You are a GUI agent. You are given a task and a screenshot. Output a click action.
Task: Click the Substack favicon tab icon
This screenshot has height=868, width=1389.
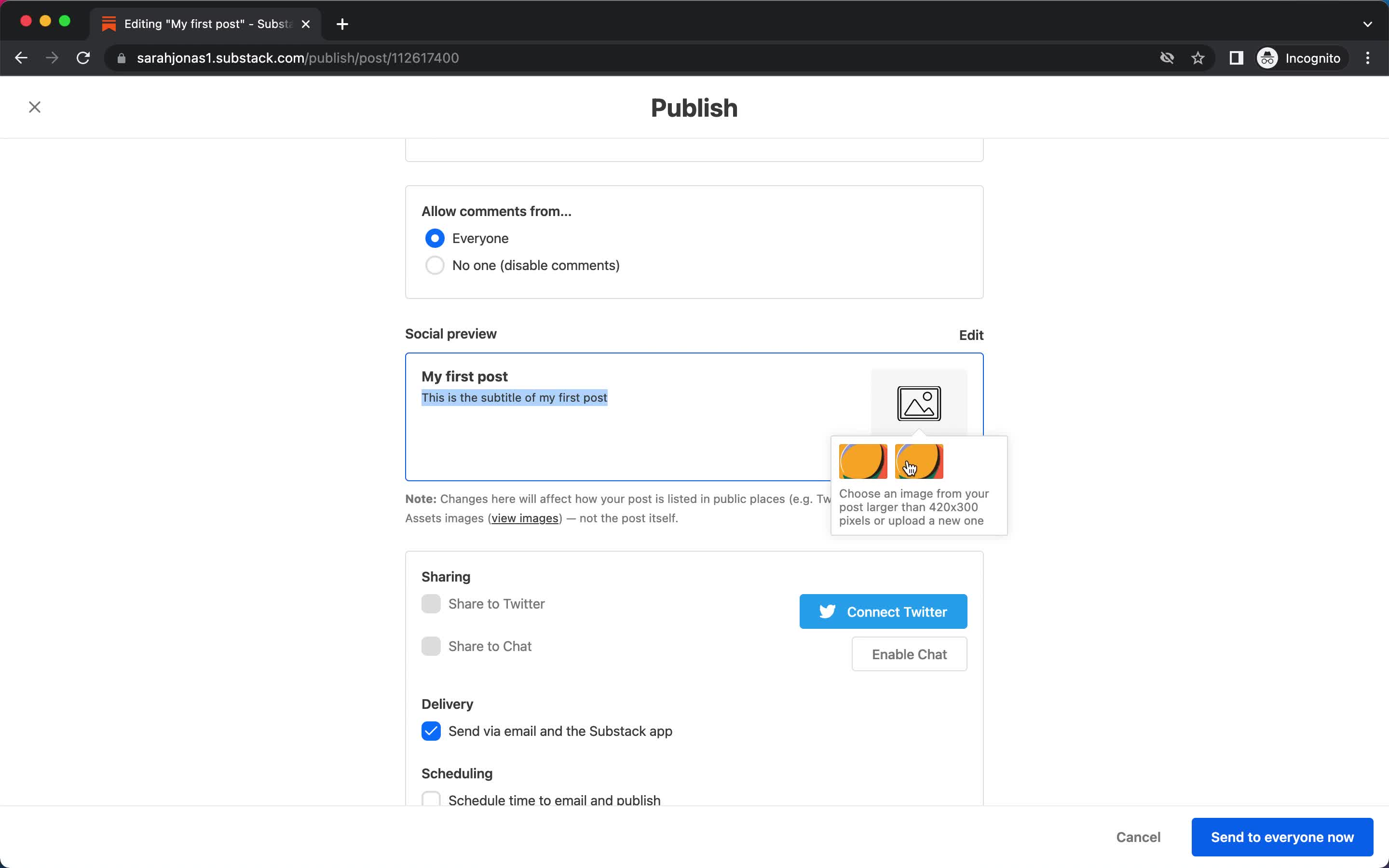point(108,23)
